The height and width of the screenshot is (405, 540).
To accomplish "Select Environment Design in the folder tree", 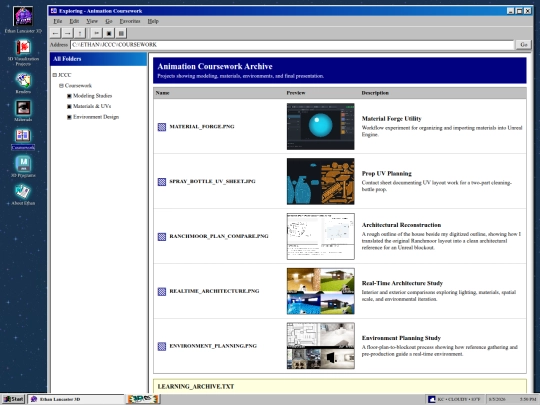I will 96,117.
